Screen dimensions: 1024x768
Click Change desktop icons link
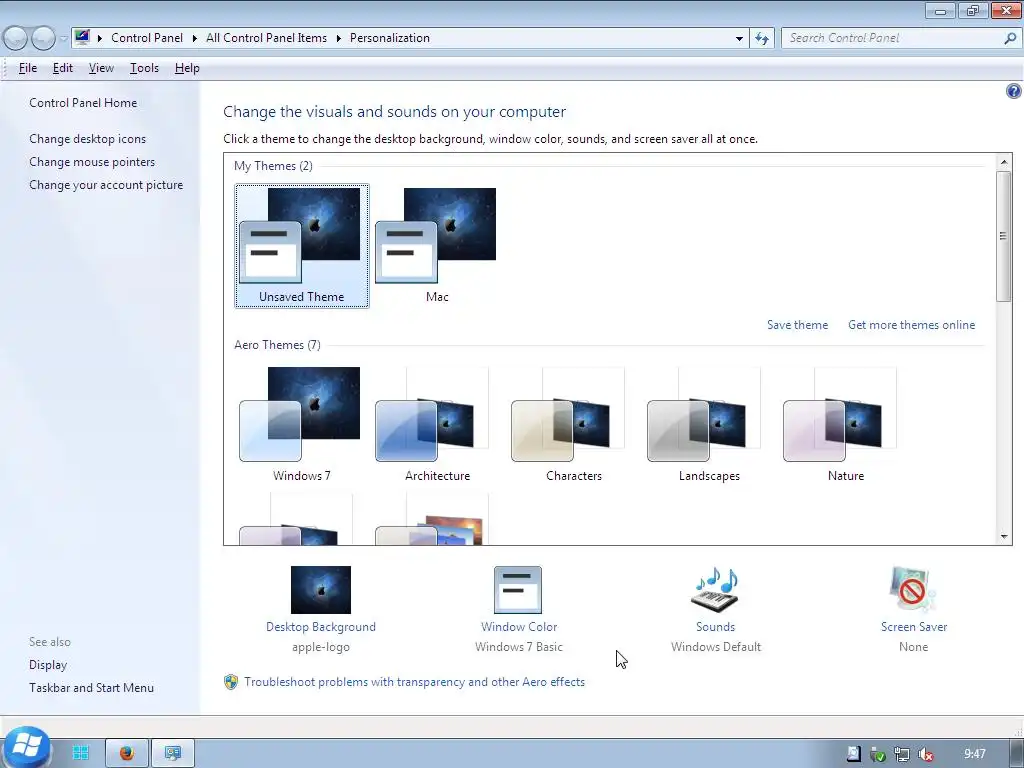point(88,138)
